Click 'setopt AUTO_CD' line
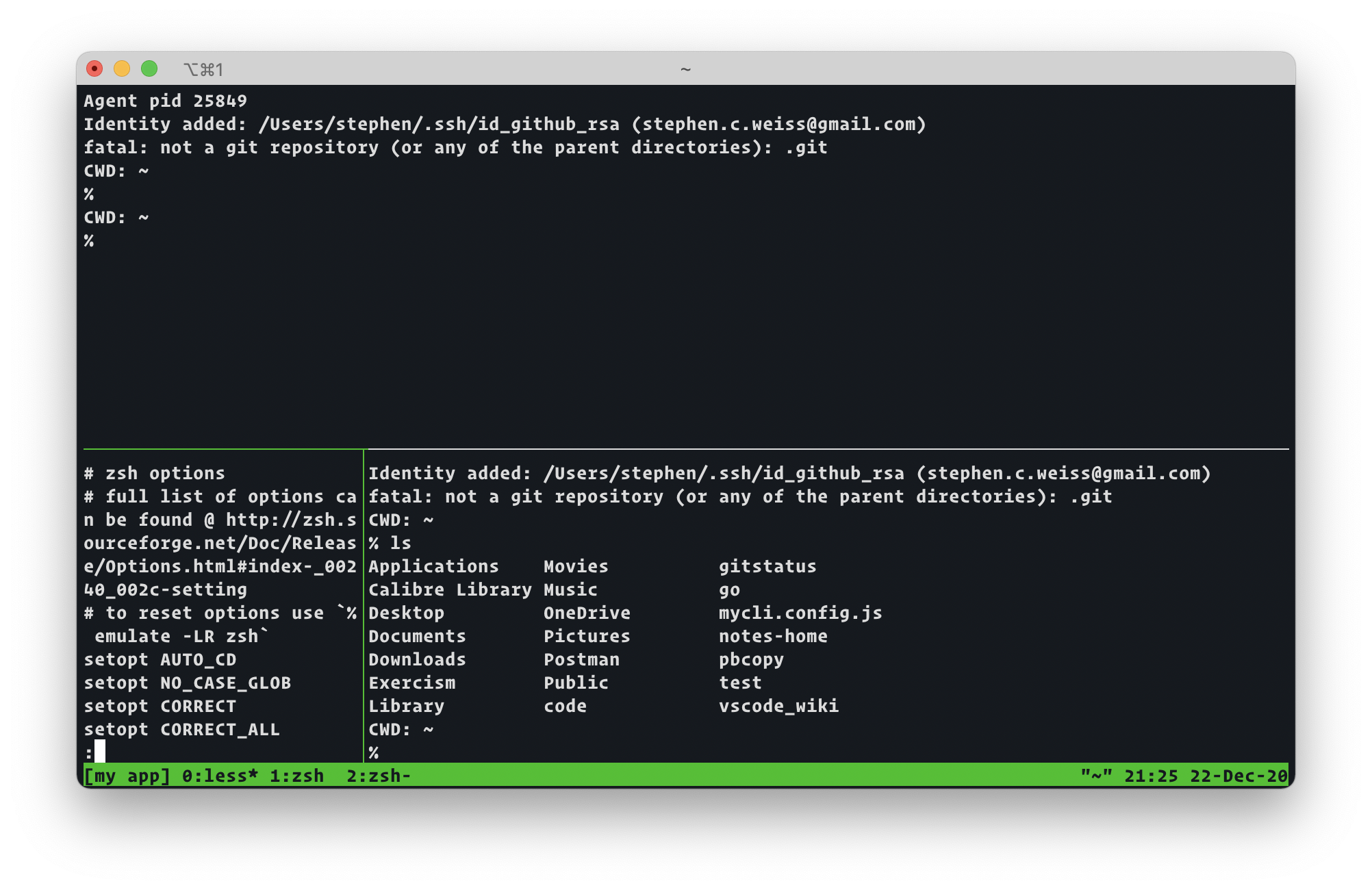 pyautogui.click(x=160, y=659)
